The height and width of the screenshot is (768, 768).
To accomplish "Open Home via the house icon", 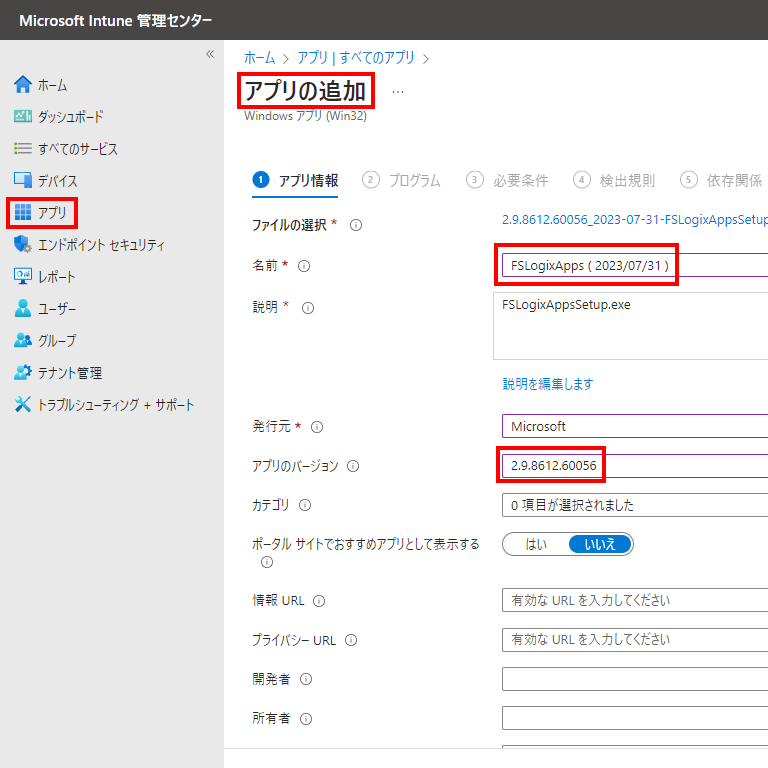I will tap(23, 84).
